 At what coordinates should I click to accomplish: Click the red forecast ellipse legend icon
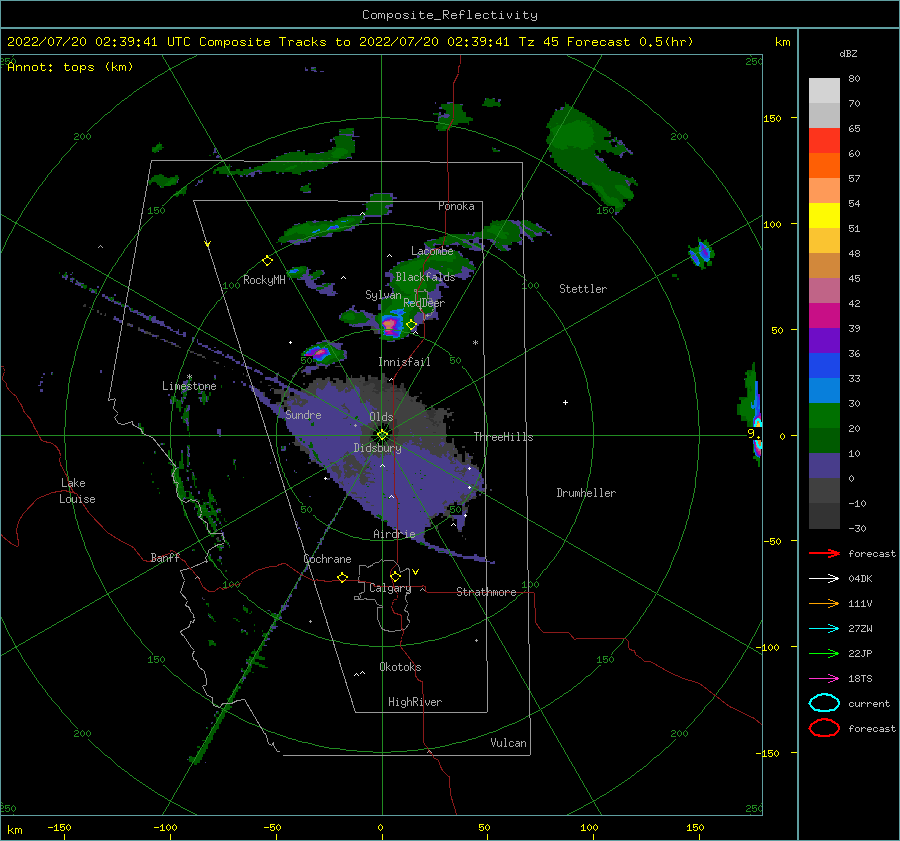point(824,728)
